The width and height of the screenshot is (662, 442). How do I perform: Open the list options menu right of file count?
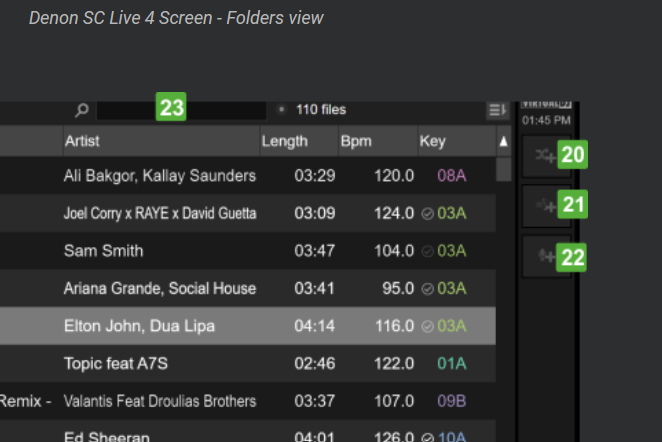[497, 110]
